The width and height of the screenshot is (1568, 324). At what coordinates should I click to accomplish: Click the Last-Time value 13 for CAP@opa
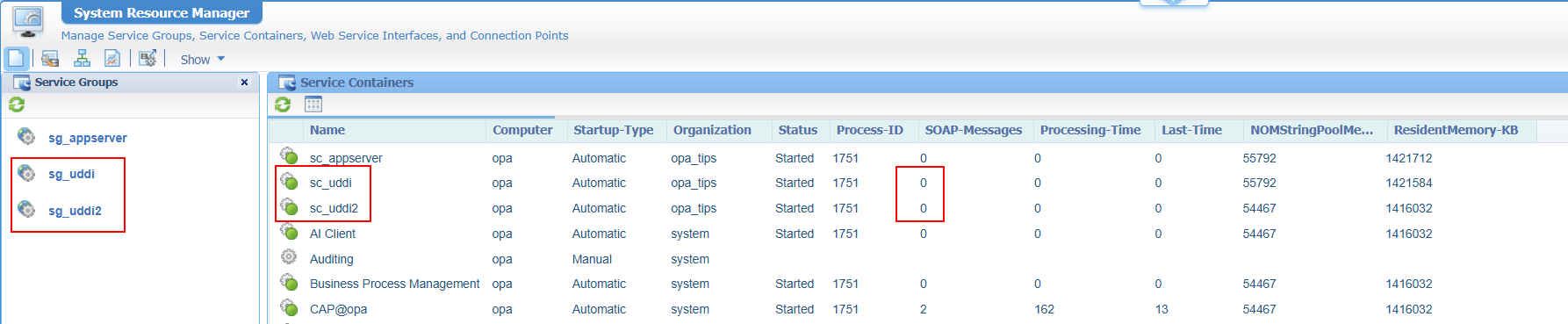pyautogui.click(x=1162, y=309)
